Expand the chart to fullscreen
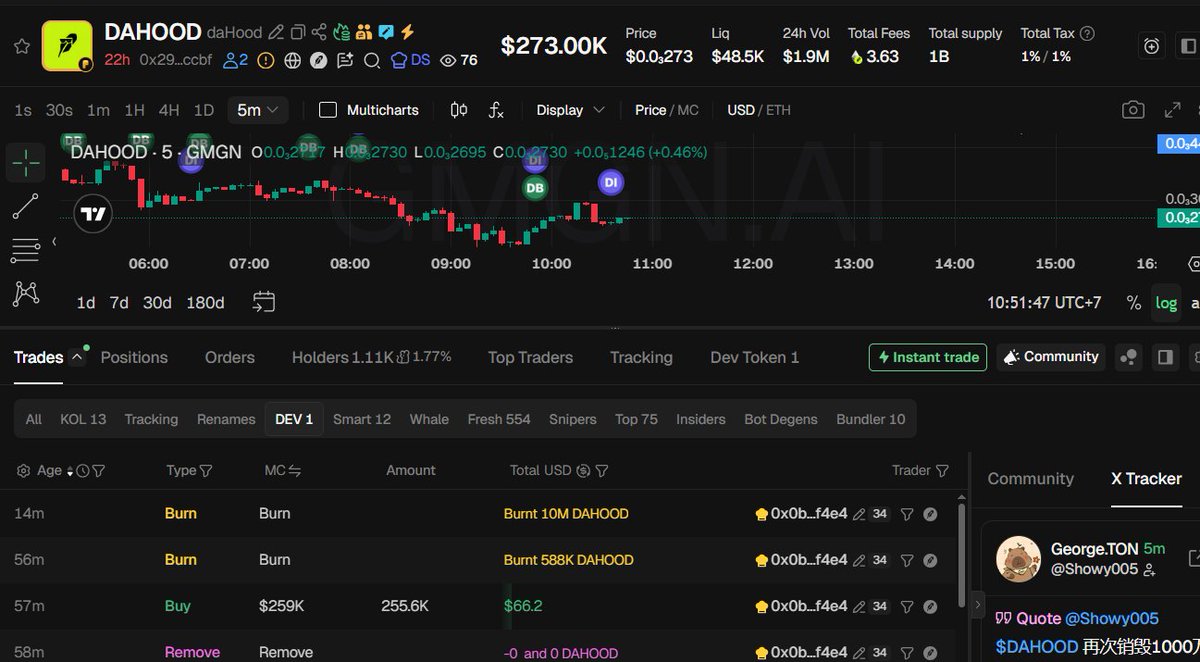Viewport: 1200px width, 662px height. pos(1173,110)
